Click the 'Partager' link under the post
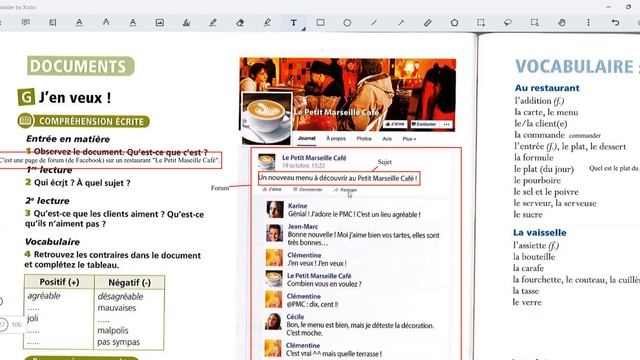 (345, 190)
